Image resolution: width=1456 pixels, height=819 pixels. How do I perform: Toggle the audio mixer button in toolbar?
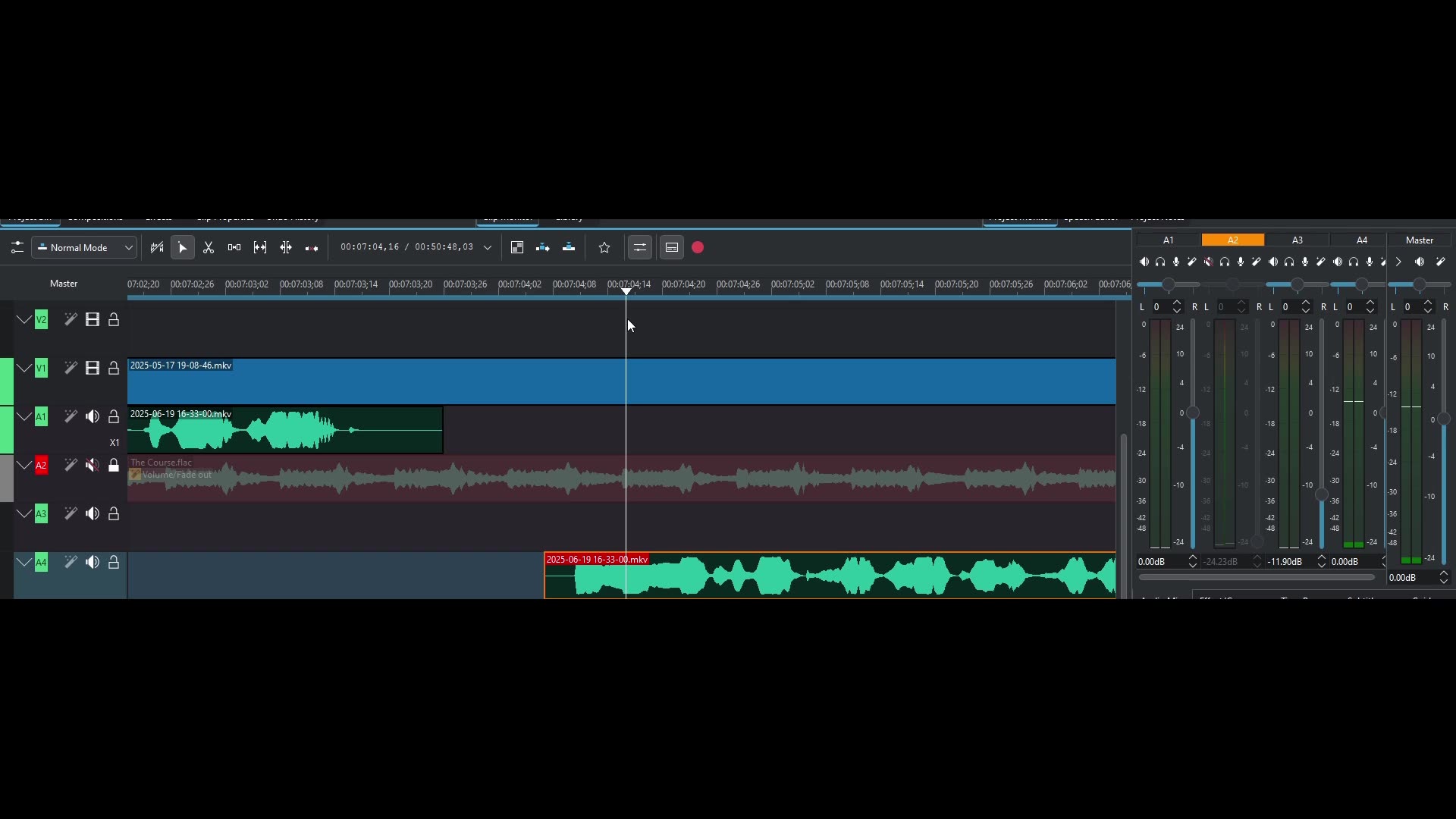640,247
